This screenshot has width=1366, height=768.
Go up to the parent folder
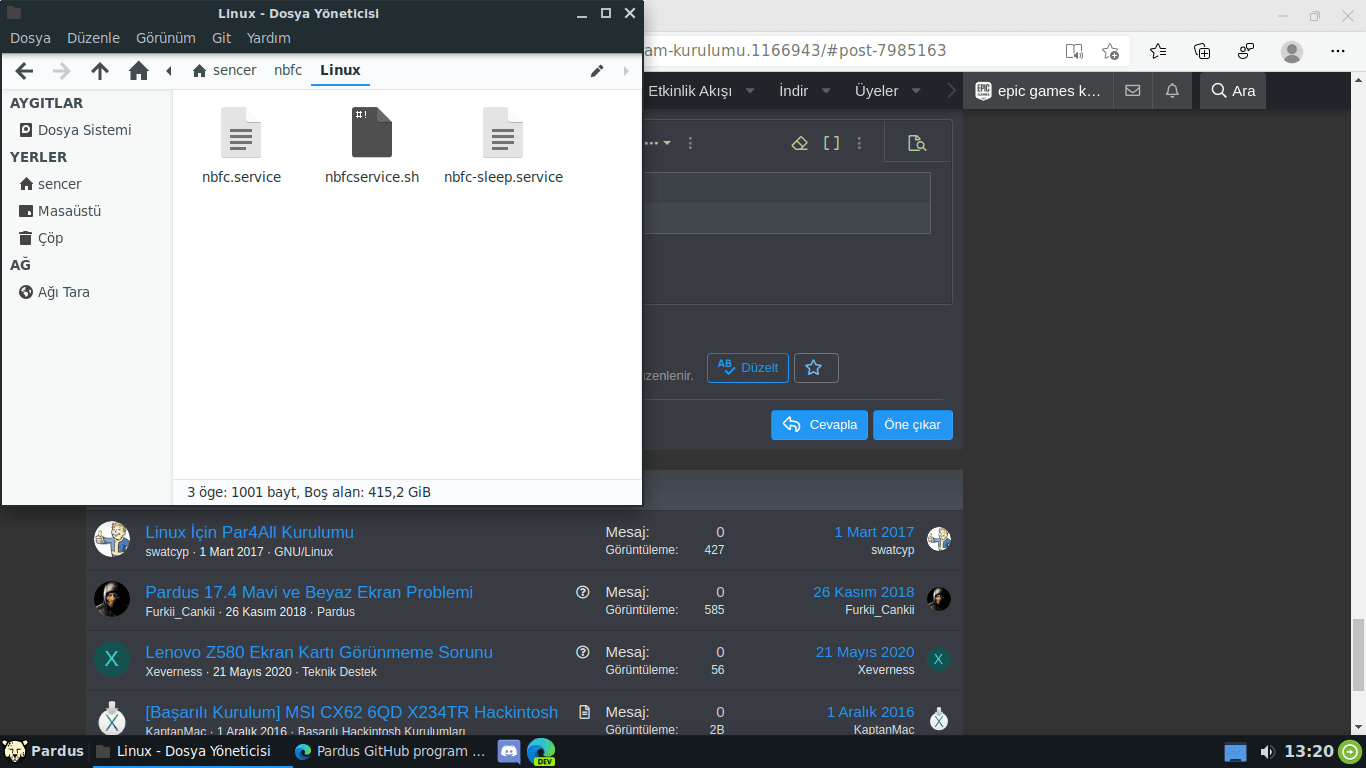100,71
